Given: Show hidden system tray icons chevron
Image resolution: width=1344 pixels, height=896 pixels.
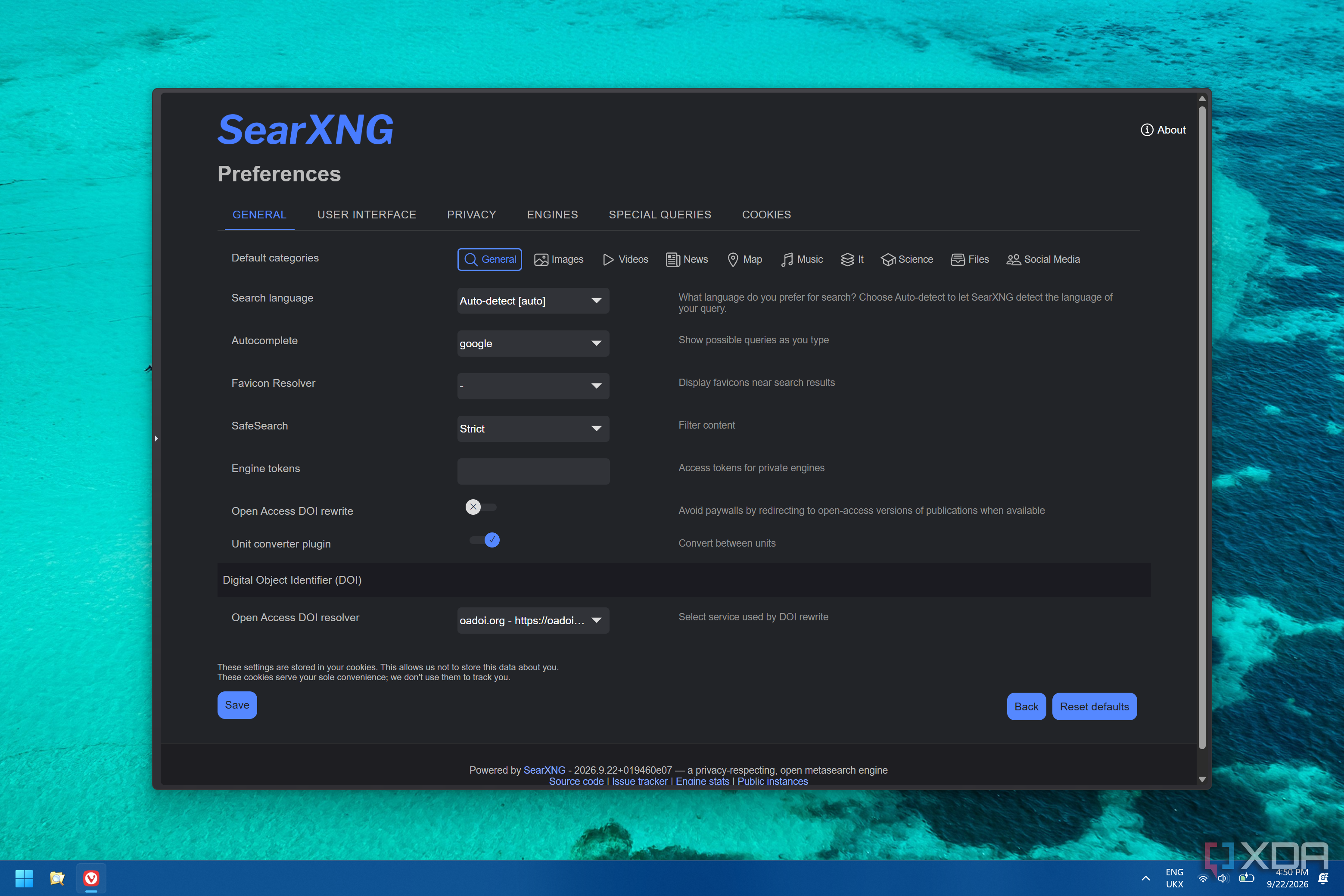Looking at the screenshot, I should (x=1146, y=878).
